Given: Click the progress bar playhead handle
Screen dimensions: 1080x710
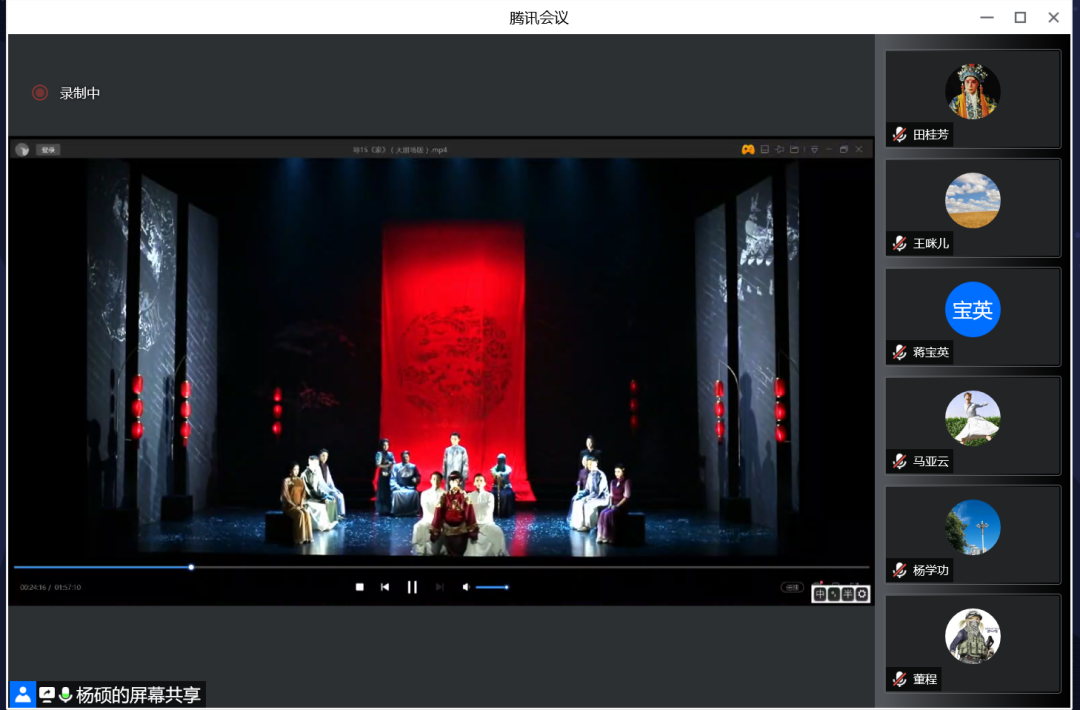Looking at the screenshot, I should (191, 567).
